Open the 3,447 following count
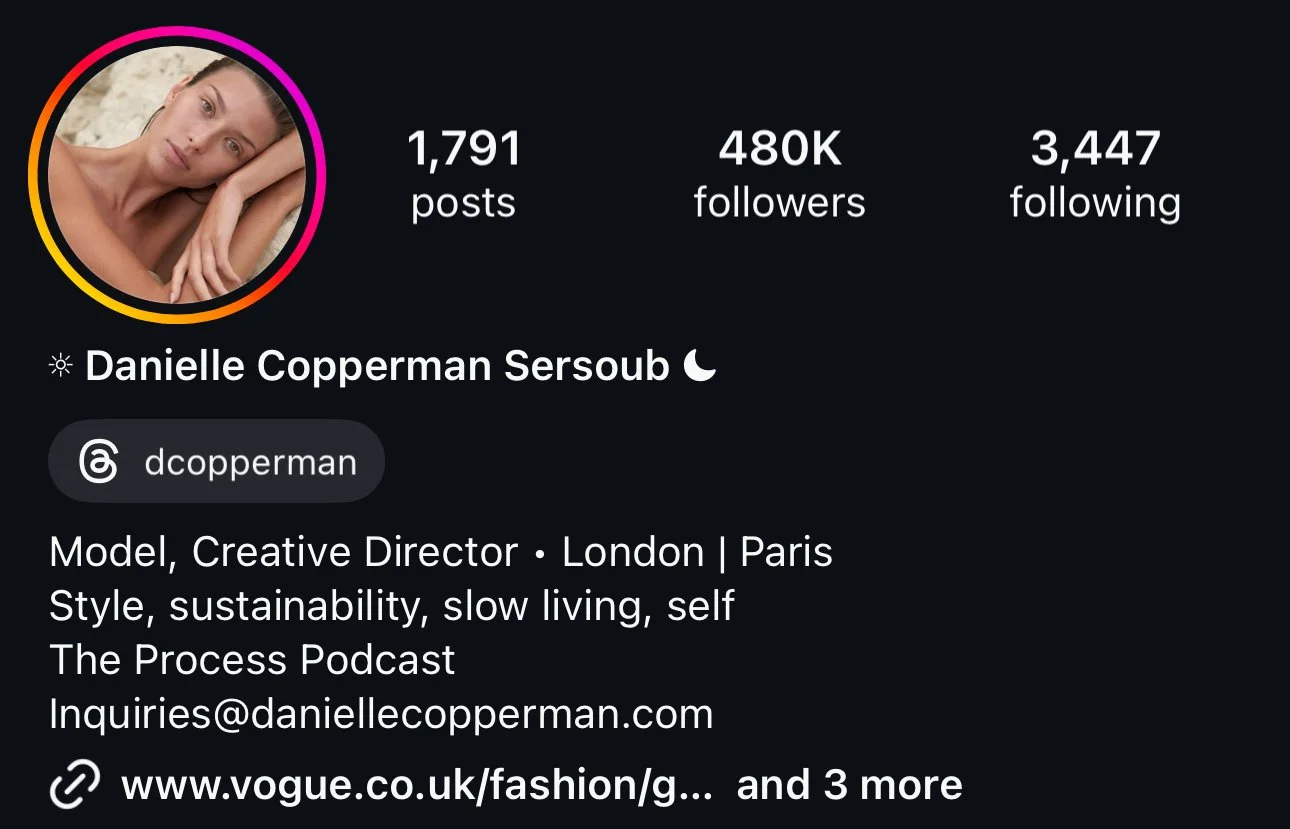 (1095, 150)
